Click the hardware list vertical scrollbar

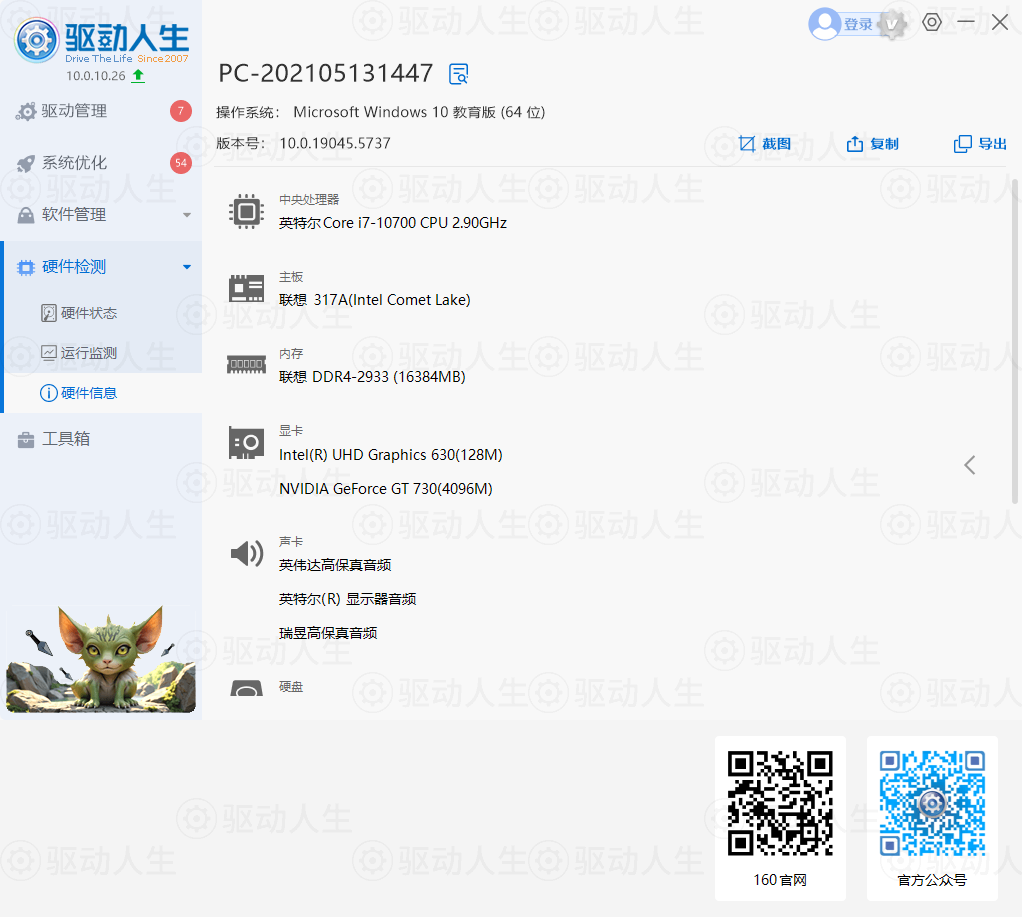click(1015, 340)
